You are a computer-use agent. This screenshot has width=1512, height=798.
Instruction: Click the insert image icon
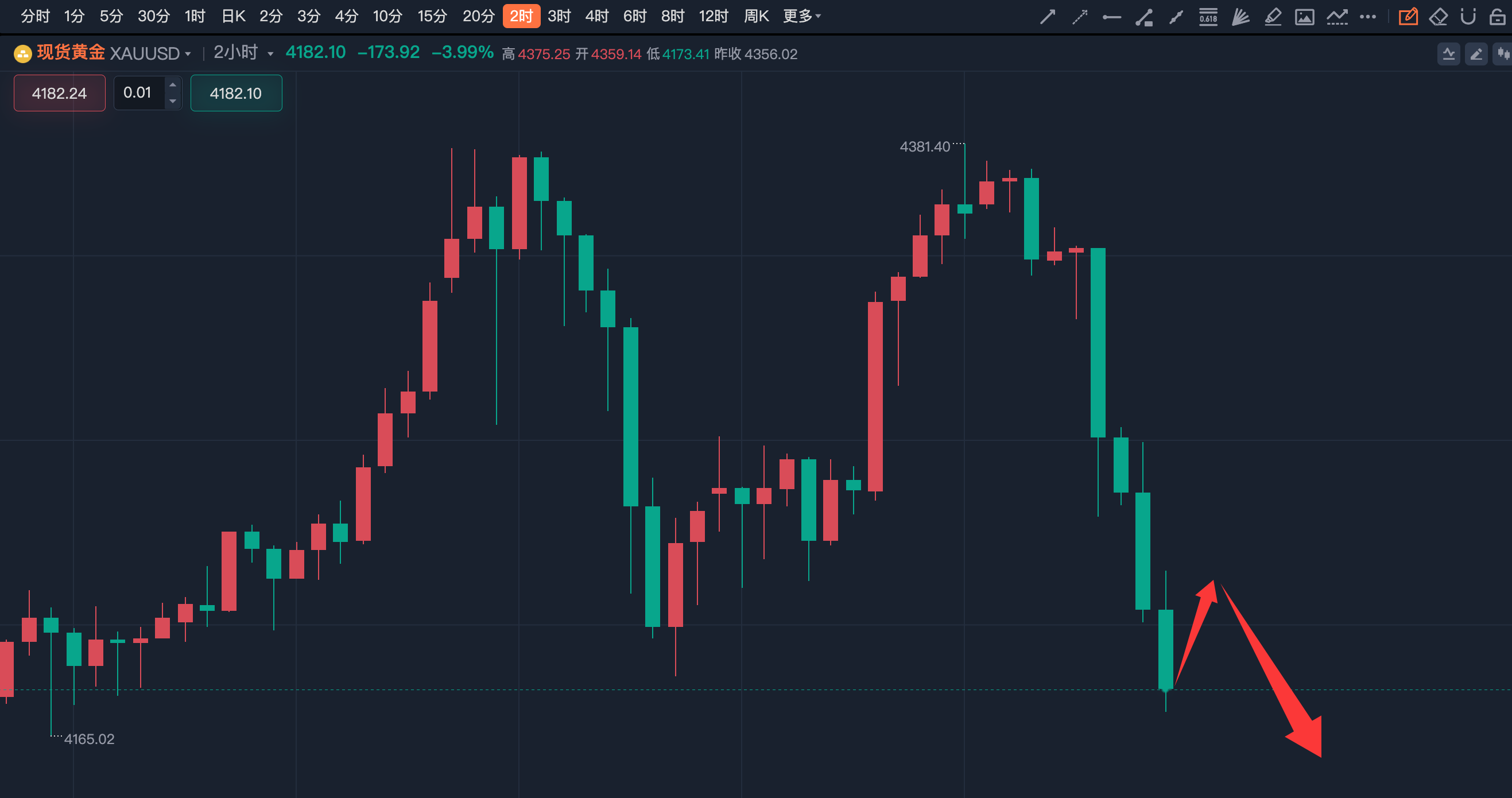[1304, 17]
